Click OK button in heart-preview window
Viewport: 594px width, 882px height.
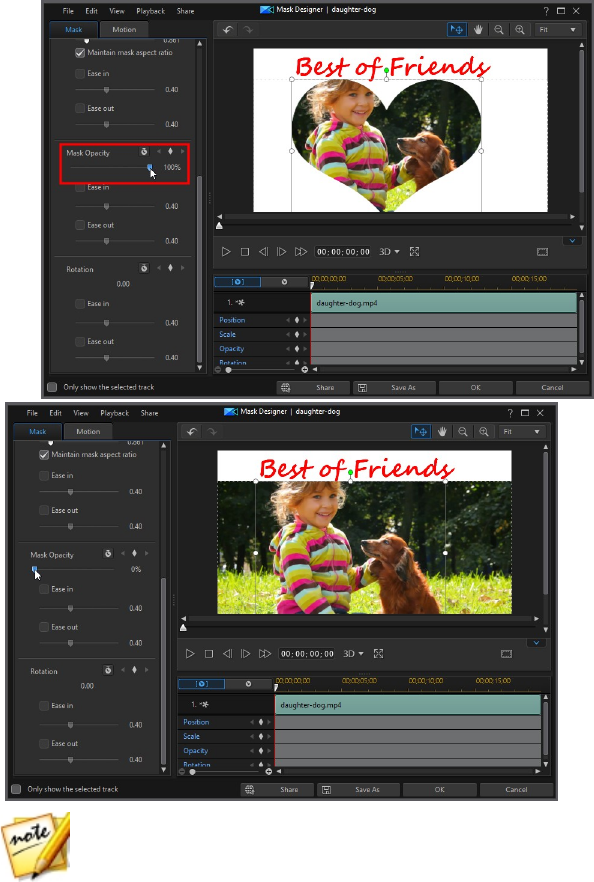click(475, 388)
